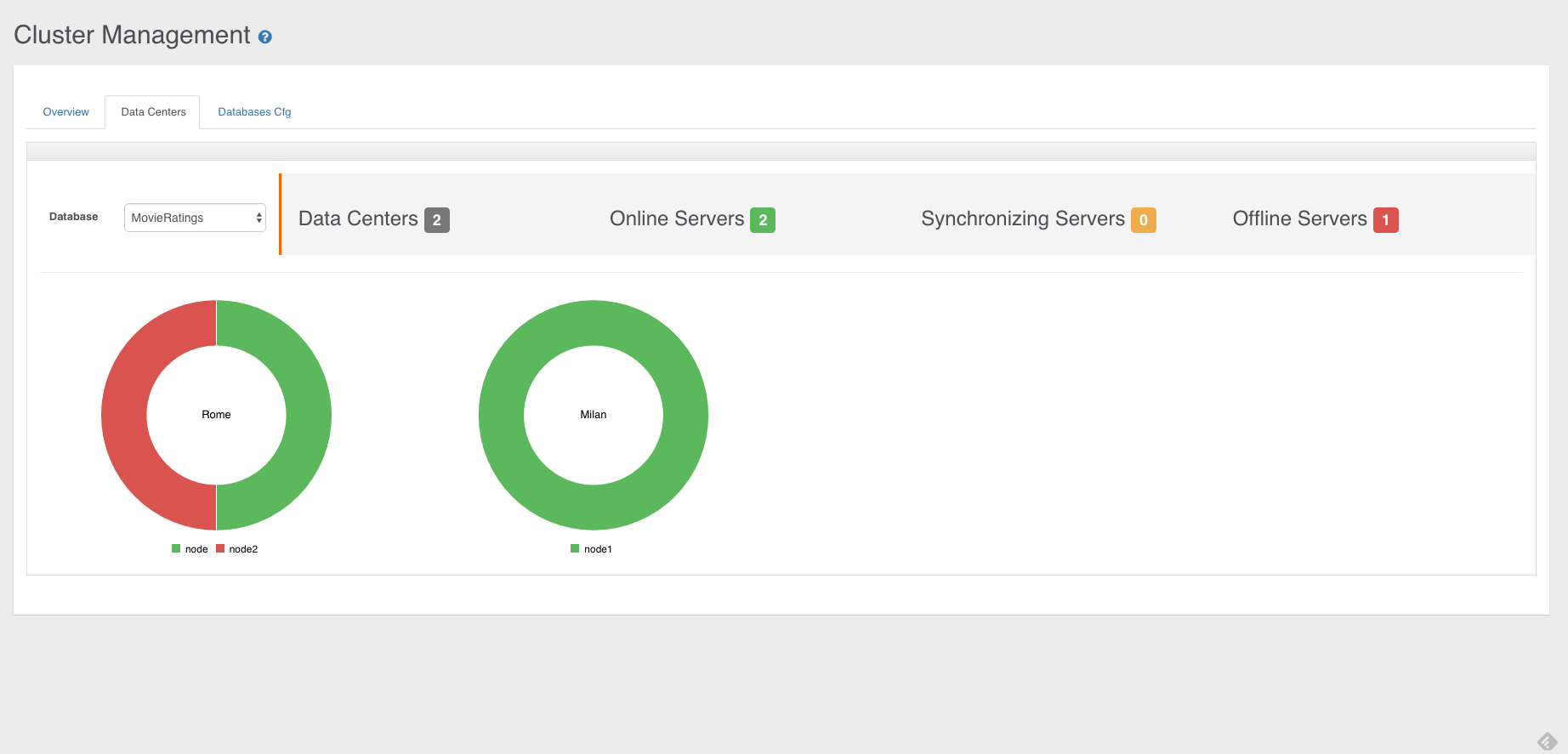Open the MovieRatings database dropdown

click(195, 218)
